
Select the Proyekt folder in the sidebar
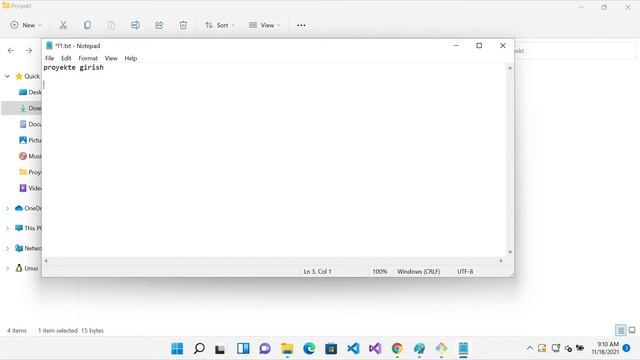tap(30, 172)
